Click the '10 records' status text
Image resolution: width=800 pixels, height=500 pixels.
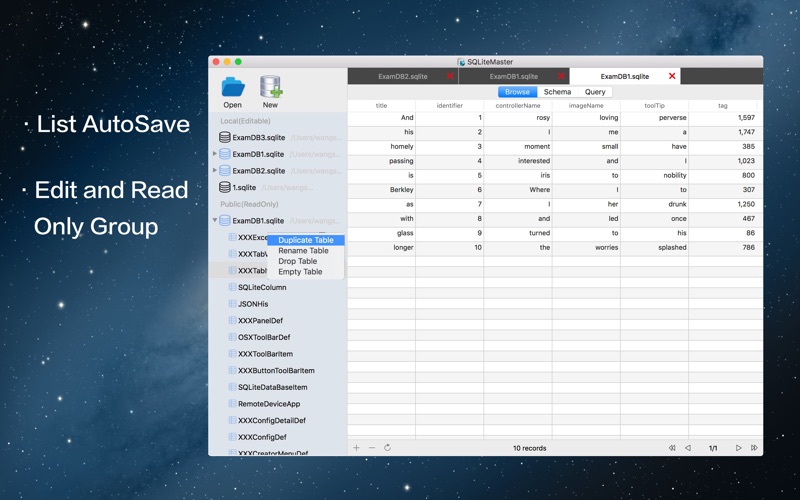(530, 448)
